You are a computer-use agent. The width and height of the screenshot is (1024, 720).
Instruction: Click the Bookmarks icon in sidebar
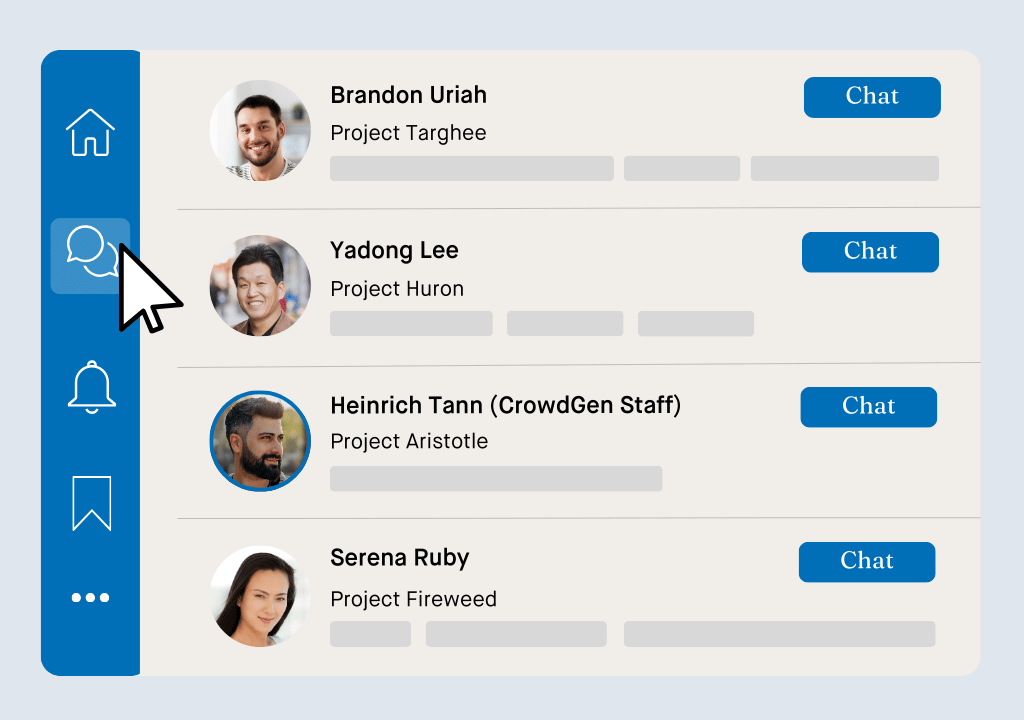pyautogui.click(x=91, y=504)
